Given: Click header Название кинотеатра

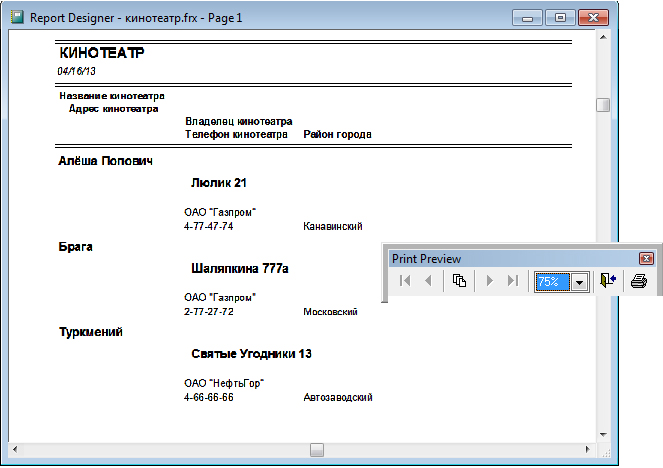Looking at the screenshot, I should (112, 96).
